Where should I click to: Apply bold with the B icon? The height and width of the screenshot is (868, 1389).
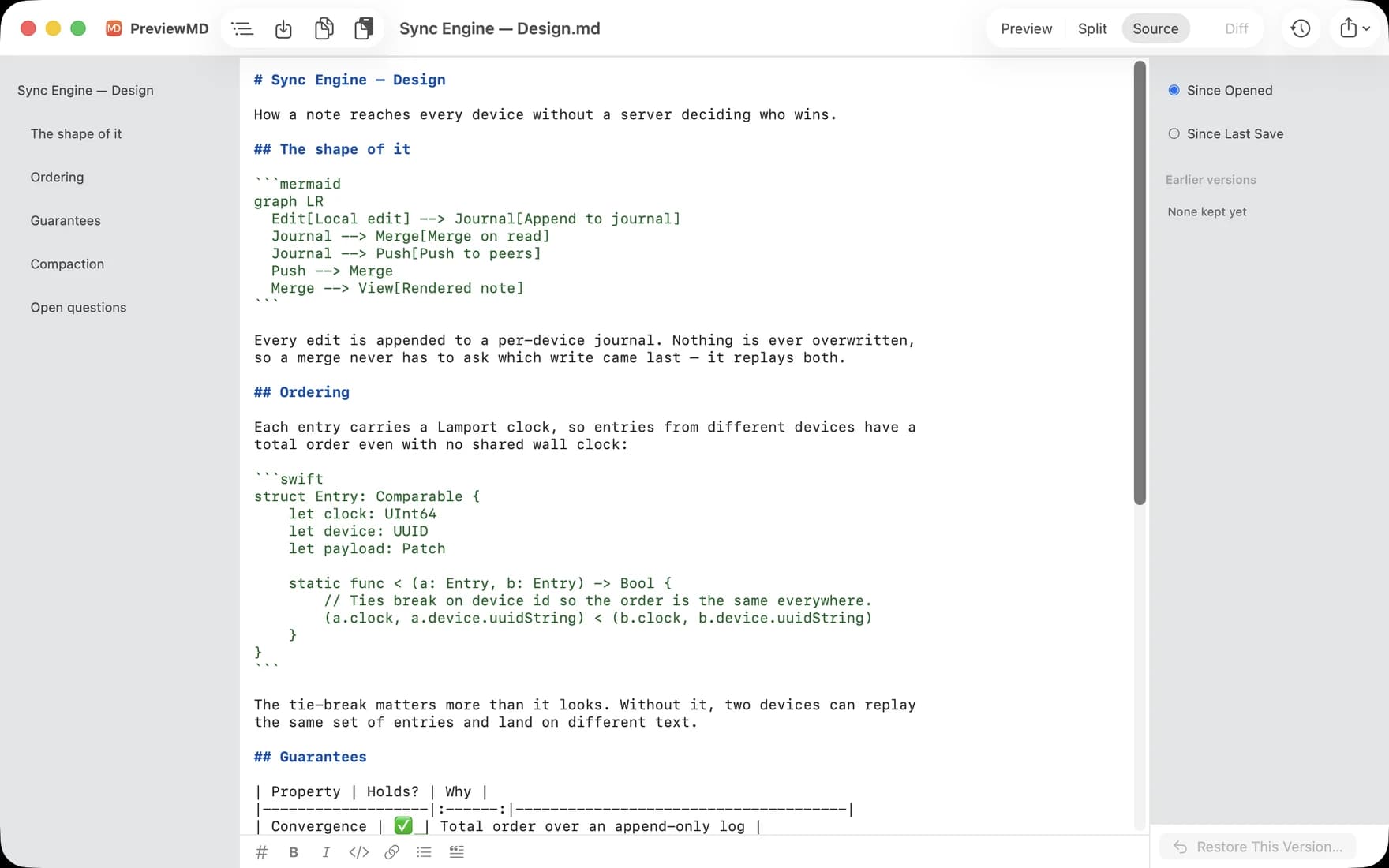(294, 852)
